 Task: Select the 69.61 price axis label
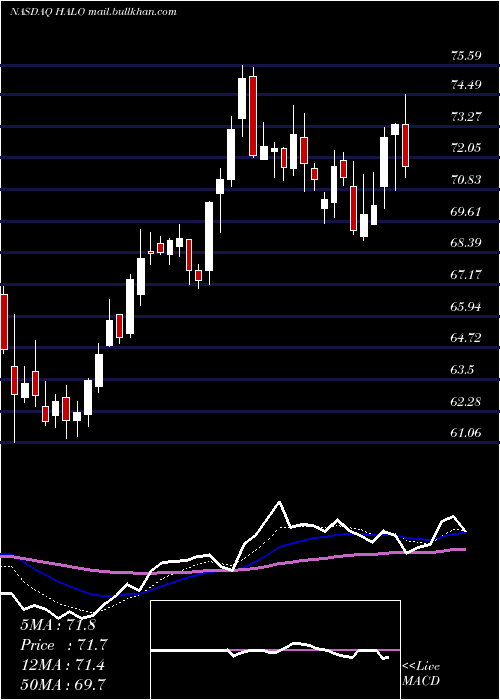coord(466,212)
